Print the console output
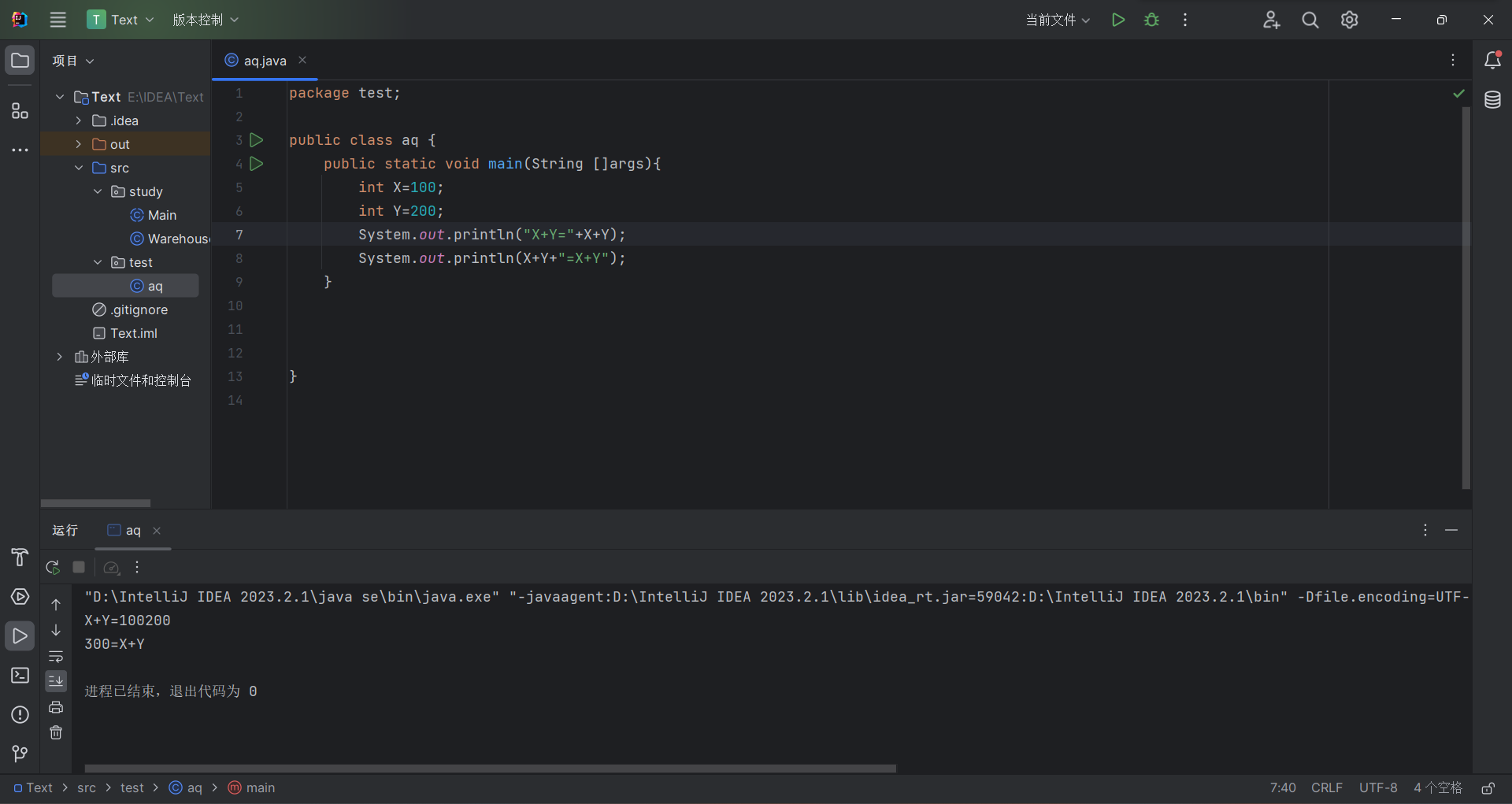This screenshot has height=804, width=1512. point(56,707)
